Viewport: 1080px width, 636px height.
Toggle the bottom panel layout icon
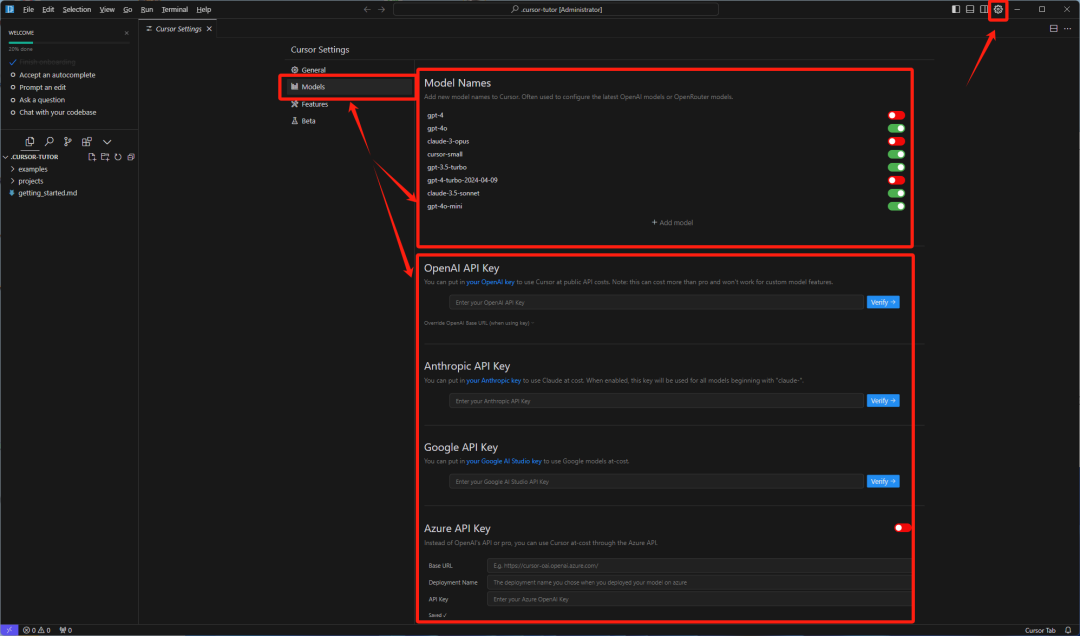click(x=970, y=10)
